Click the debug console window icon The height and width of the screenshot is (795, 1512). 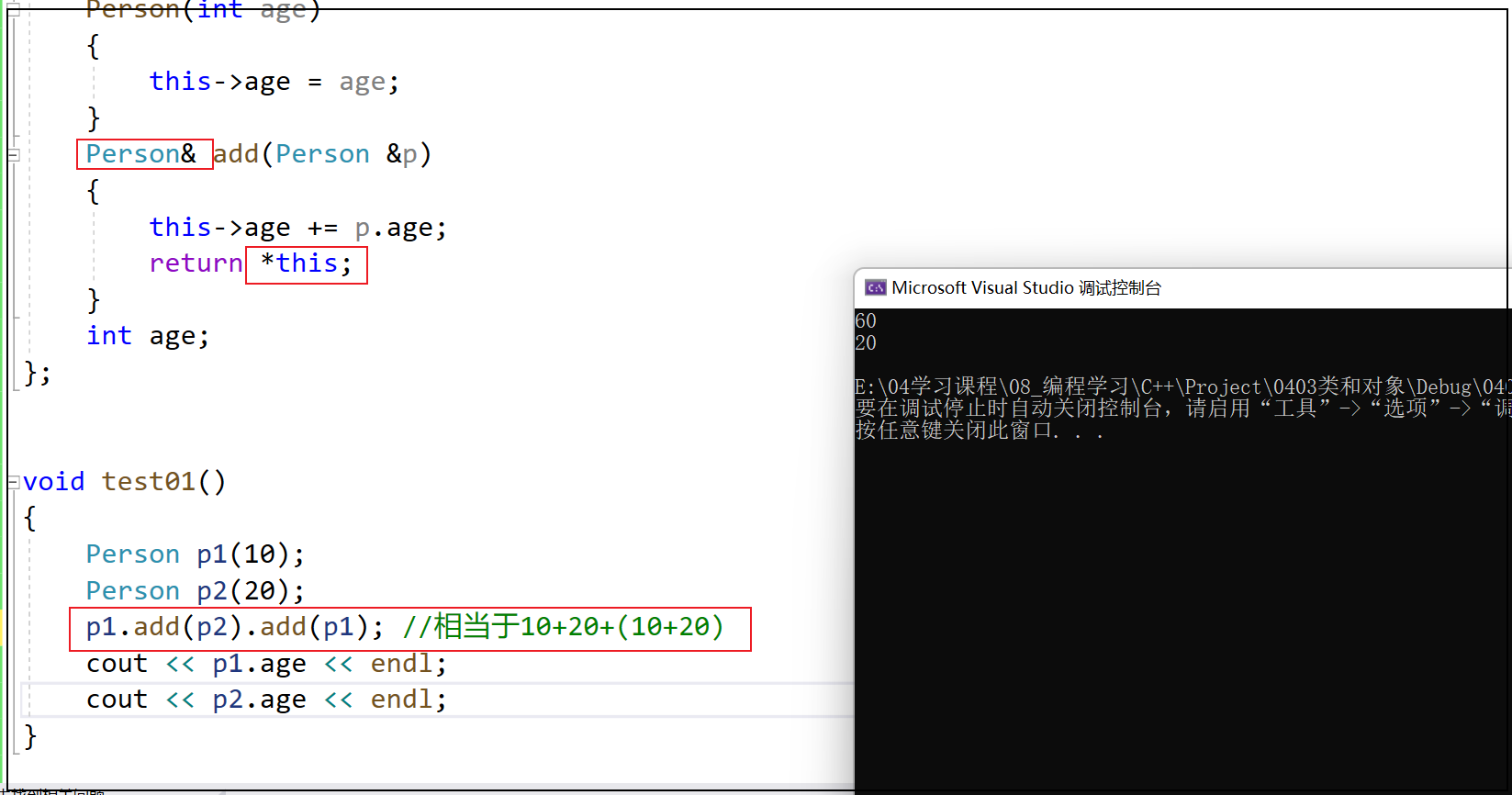point(875,288)
